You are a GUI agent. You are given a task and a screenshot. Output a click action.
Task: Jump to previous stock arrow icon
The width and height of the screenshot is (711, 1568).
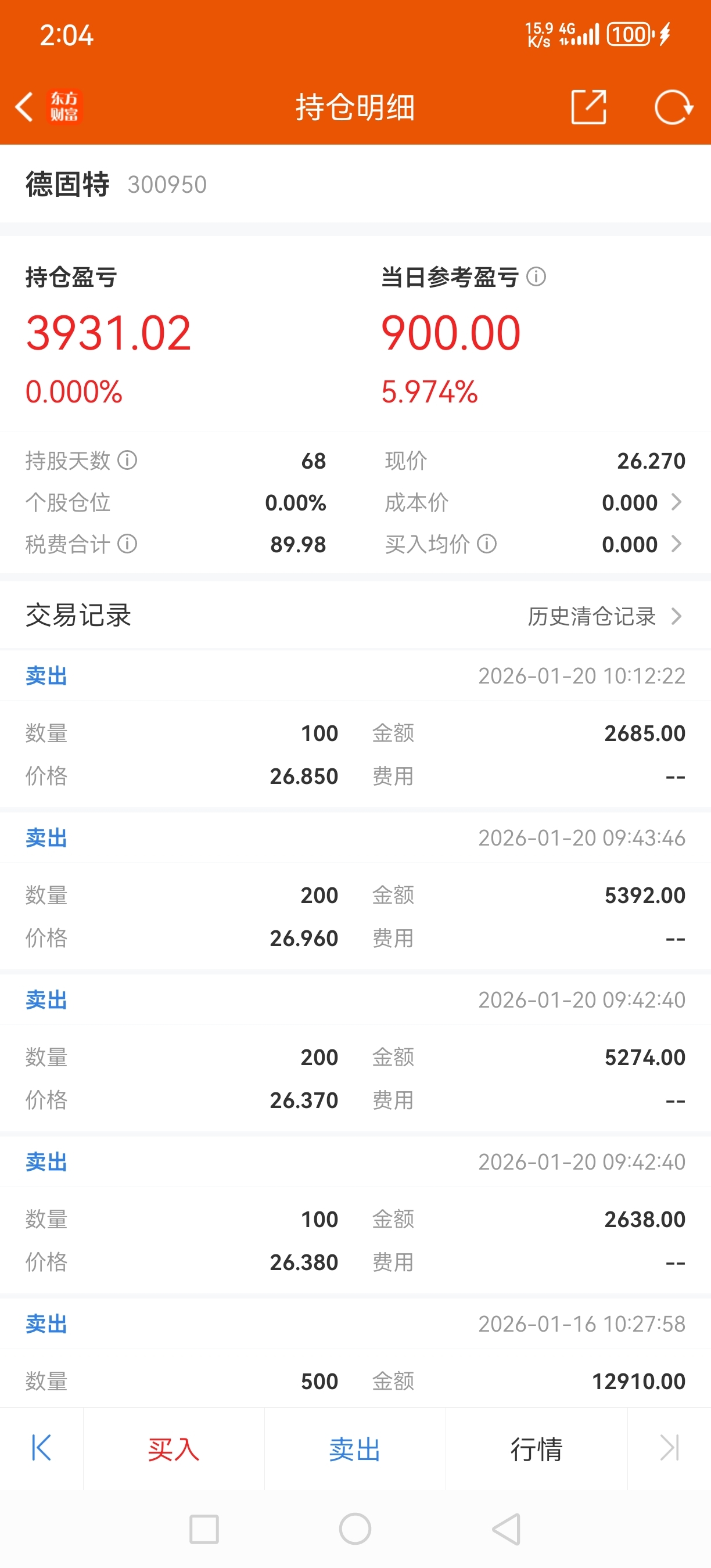(41, 1448)
